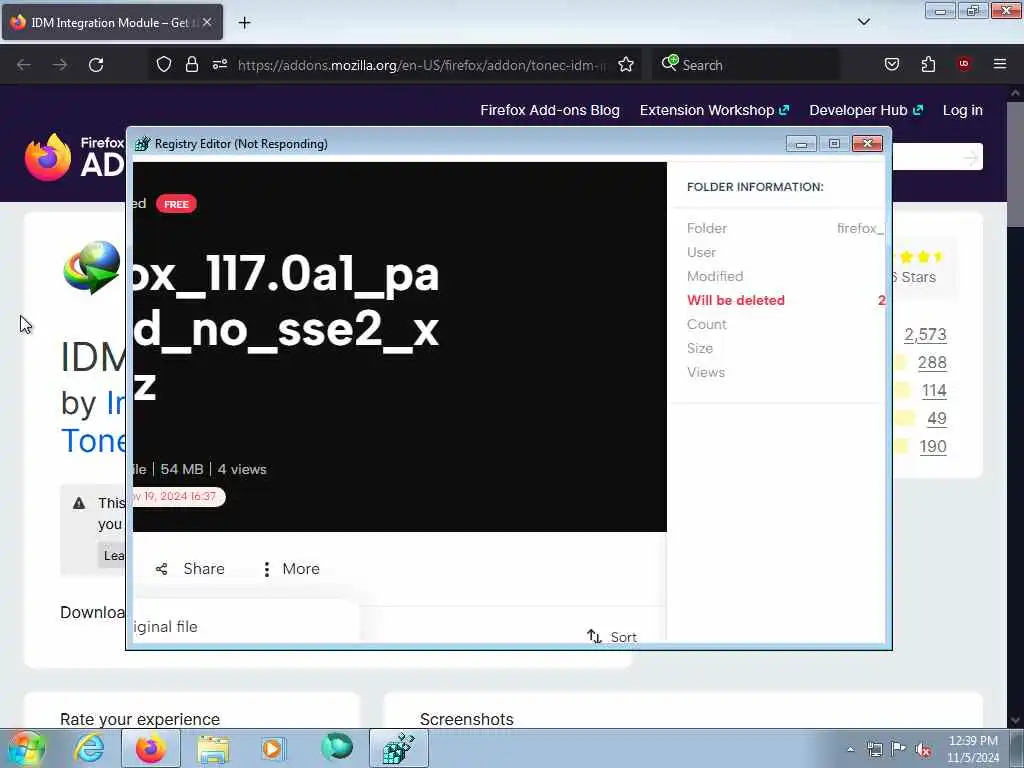Viewport: 1024px width, 768px height.
Task: Click the 288 rating count link
Action: coord(932,362)
